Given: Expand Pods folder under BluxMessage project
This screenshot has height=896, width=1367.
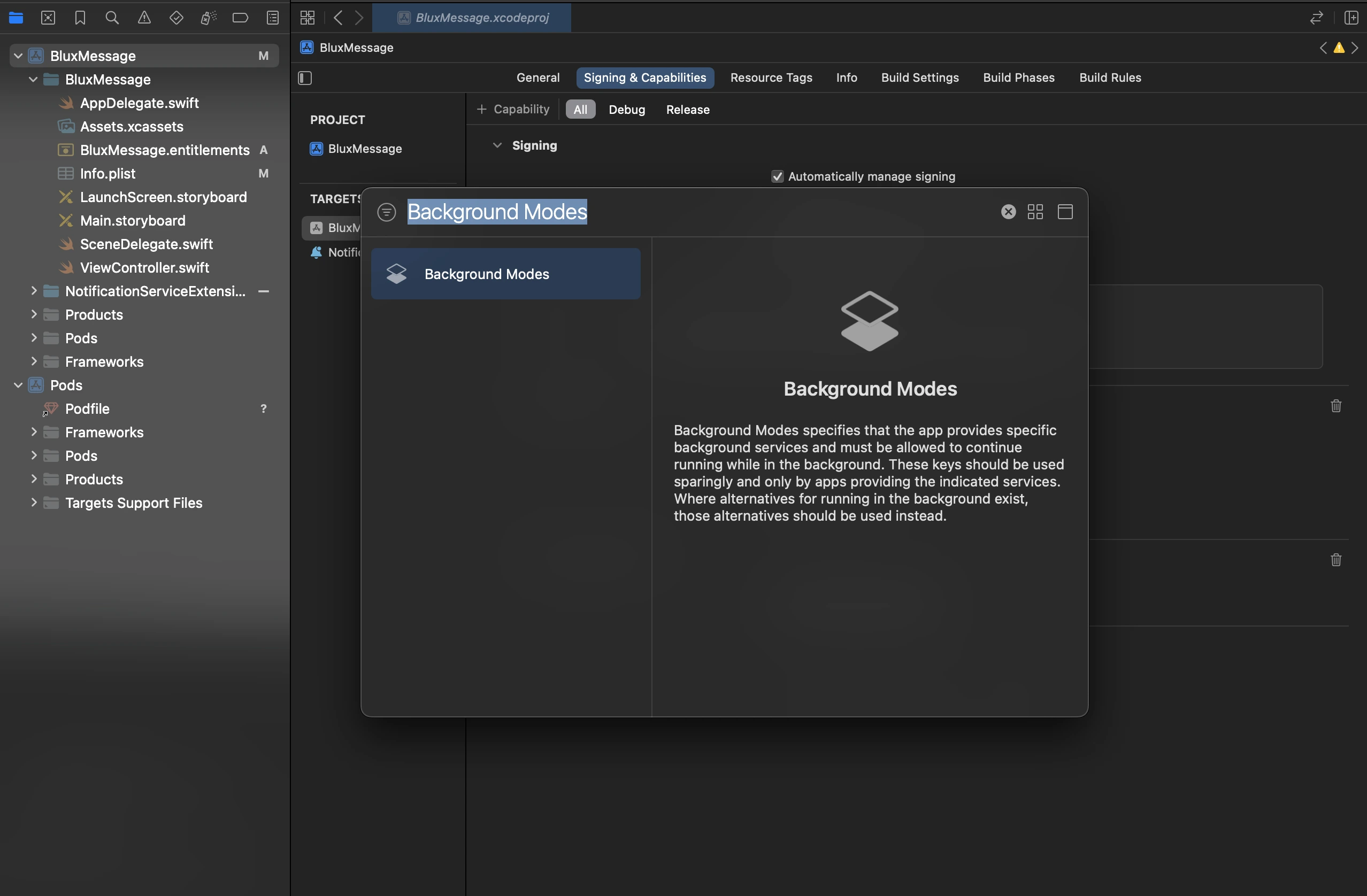Looking at the screenshot, I should coord(33,338).
